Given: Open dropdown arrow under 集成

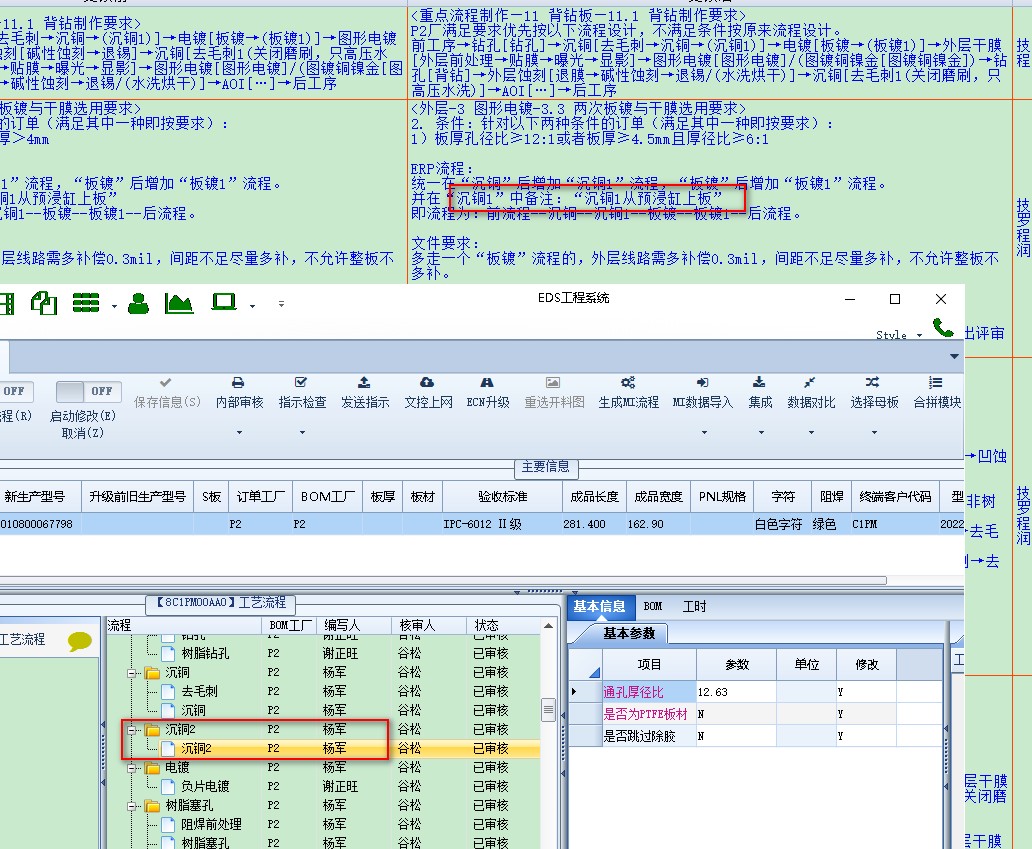Looking at the screenshot, I should pyautogui.click(x=761, y=432).
